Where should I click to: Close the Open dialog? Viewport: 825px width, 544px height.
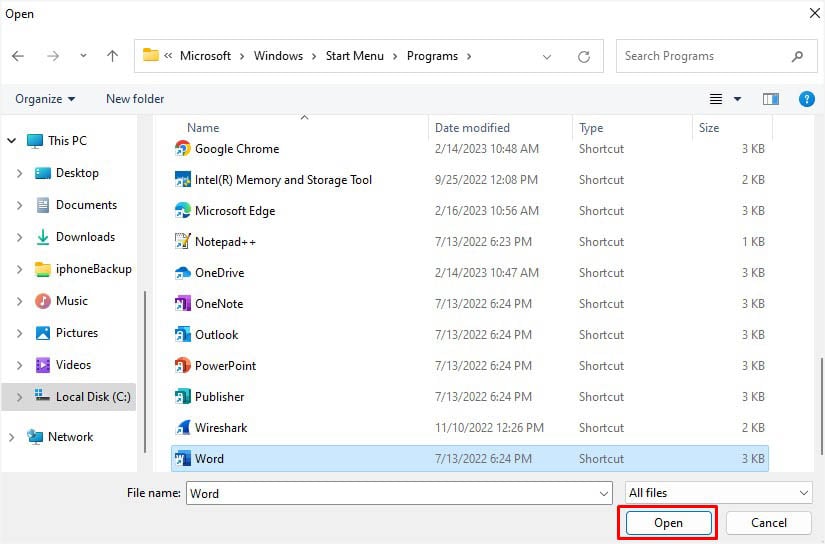[814, 13]
